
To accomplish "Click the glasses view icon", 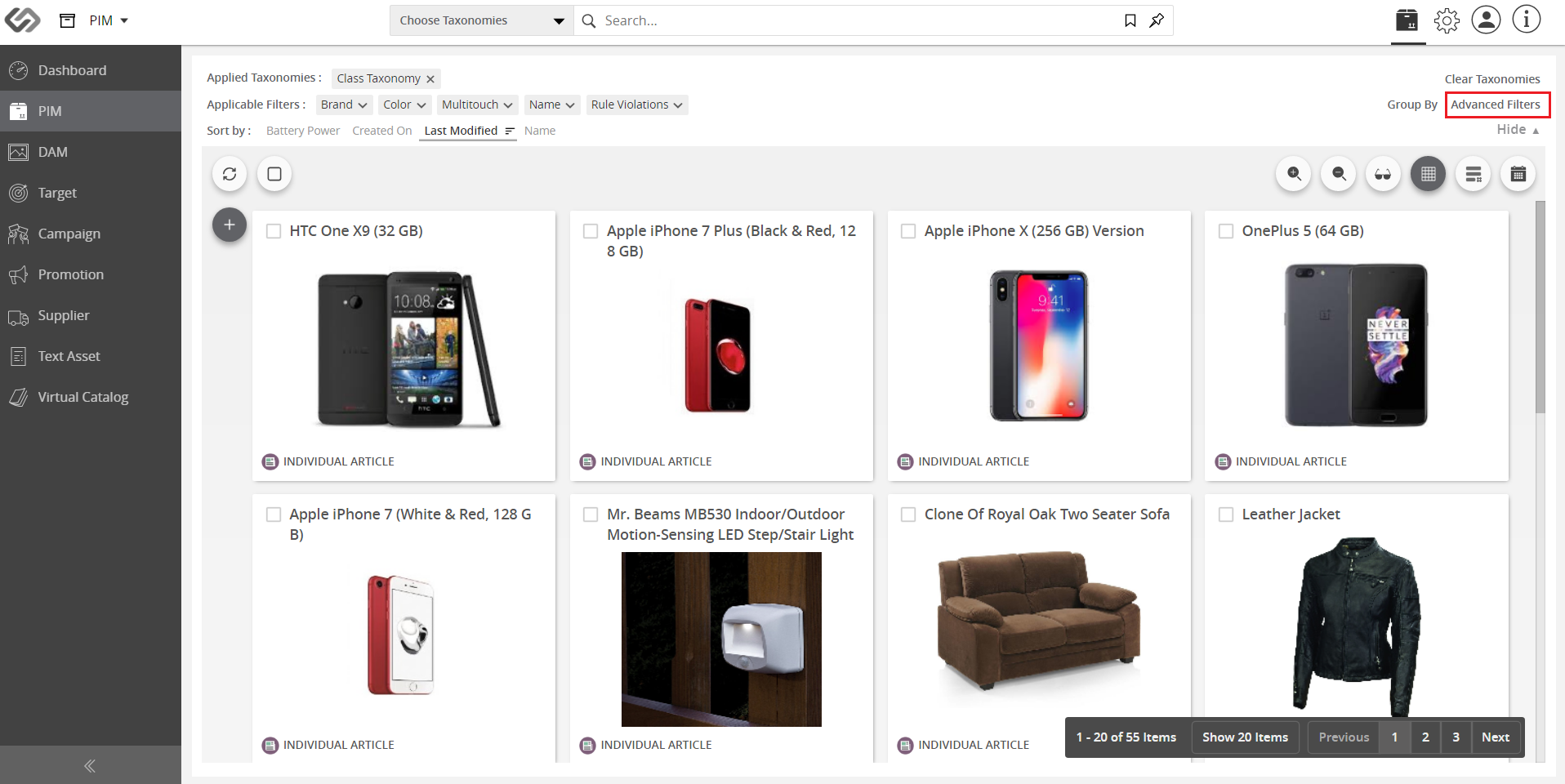I will click(1383, 174).
